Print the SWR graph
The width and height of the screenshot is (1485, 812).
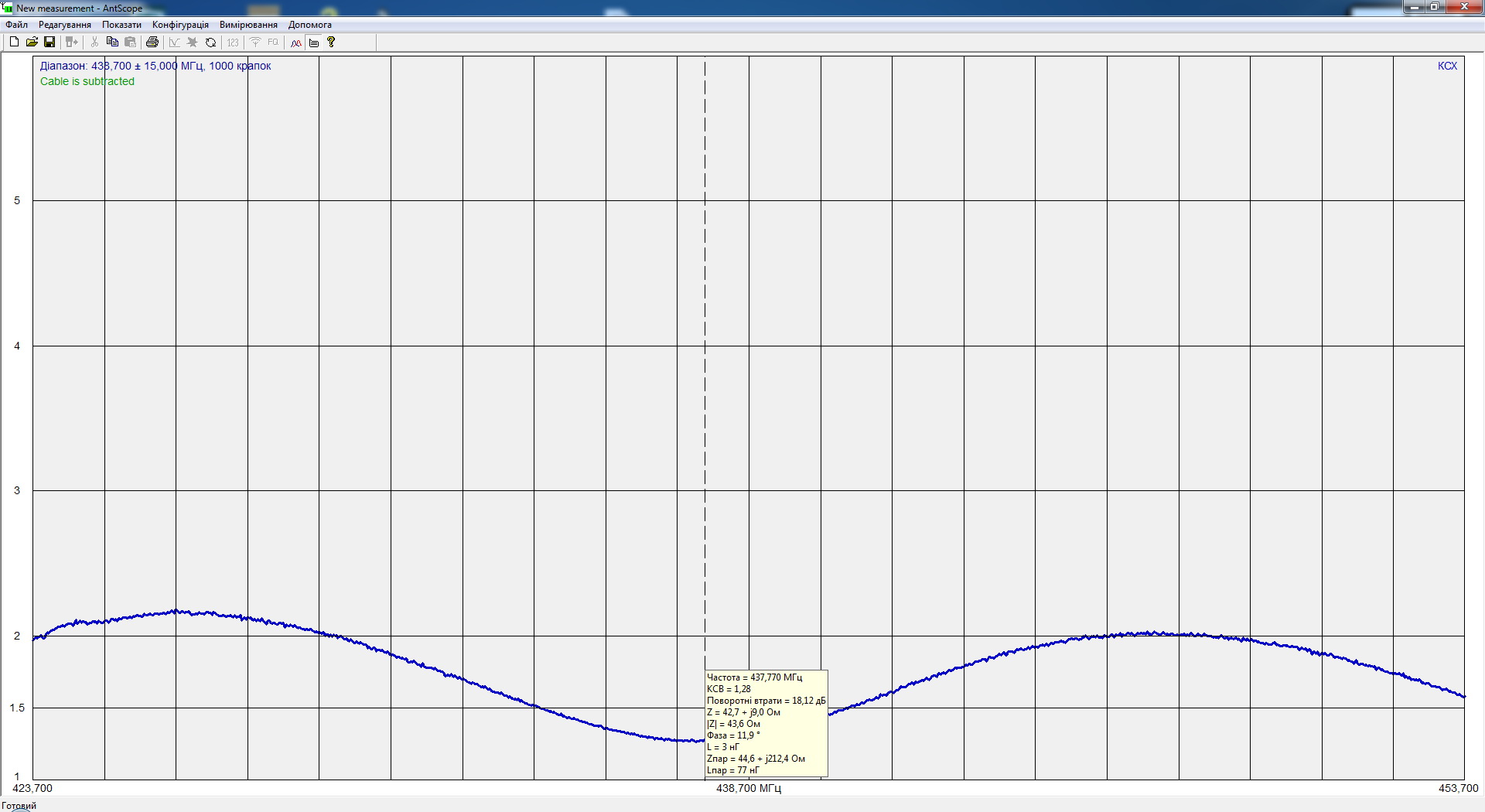(x=152, y=43)
